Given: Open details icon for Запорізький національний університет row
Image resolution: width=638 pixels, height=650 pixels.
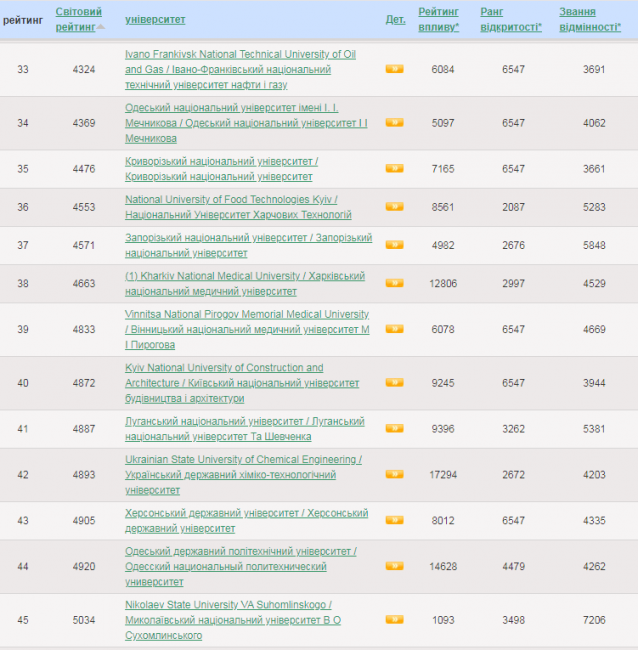Looking at the screenshot, I should point(394,245).
